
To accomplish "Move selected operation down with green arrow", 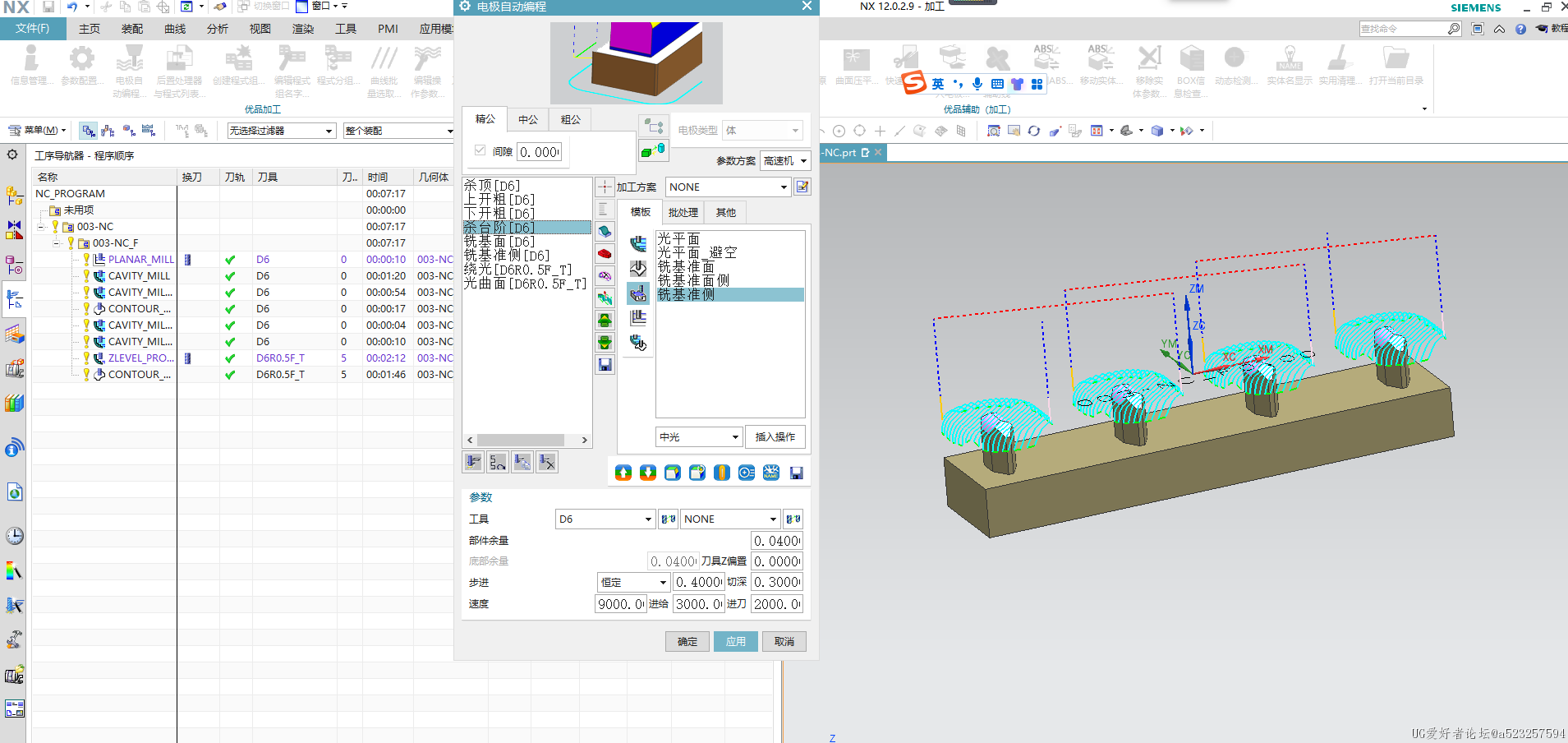I will coord(605,343).
